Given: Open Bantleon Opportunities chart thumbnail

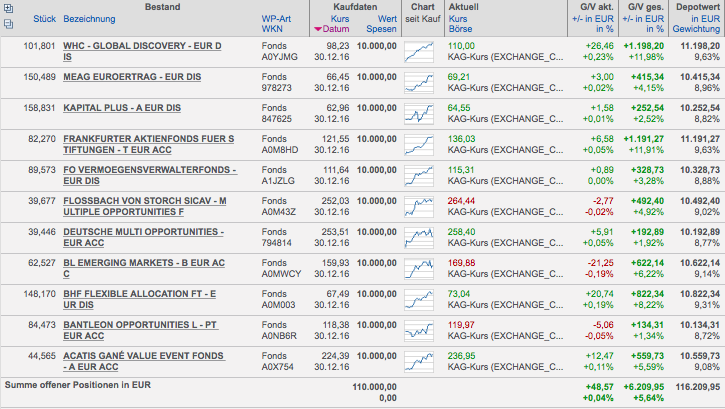Looking at the screenshot, I should [x=419, y=330].
